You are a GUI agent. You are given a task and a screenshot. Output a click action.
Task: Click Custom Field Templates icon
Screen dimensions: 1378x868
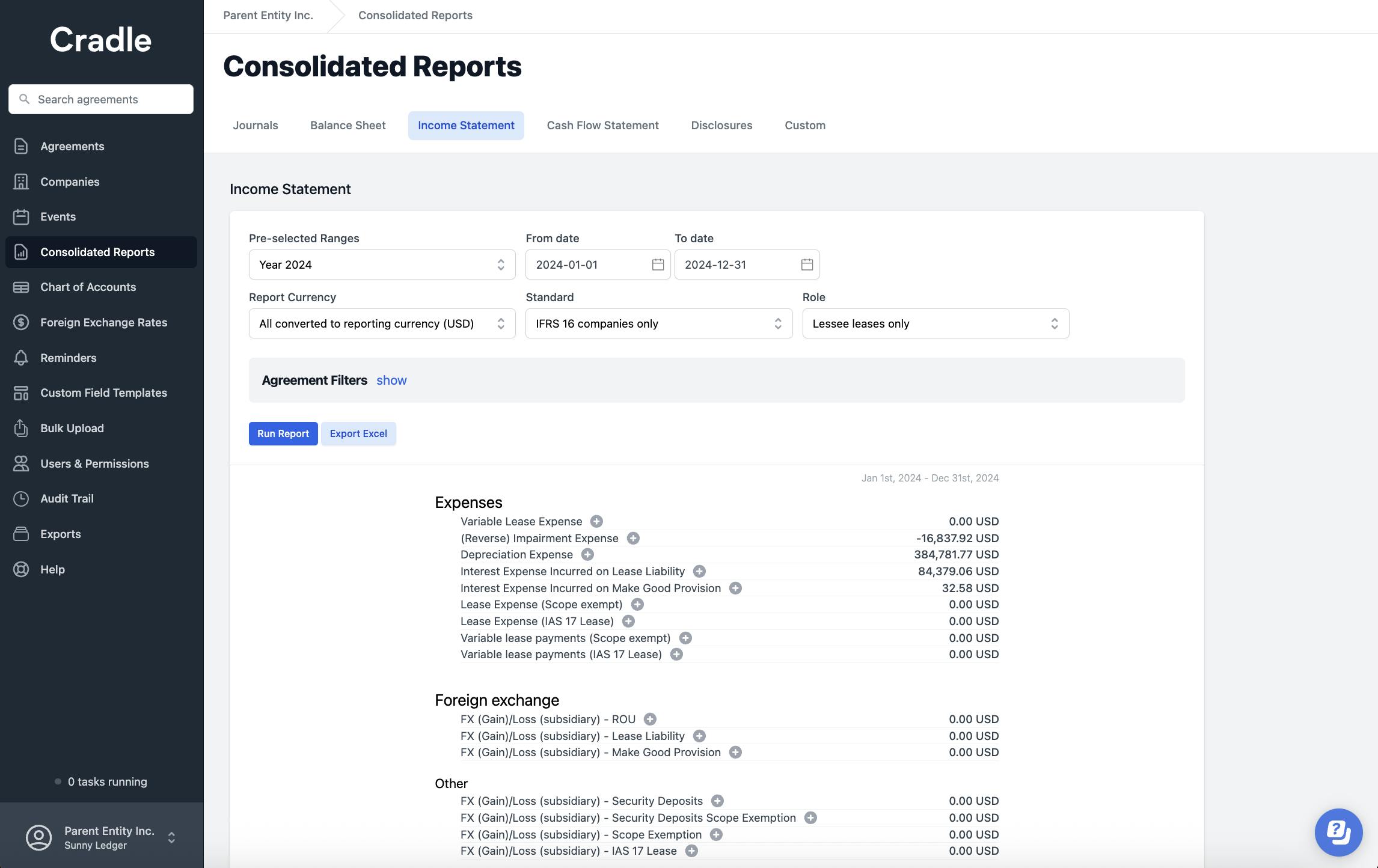click(x=21, y=393)
